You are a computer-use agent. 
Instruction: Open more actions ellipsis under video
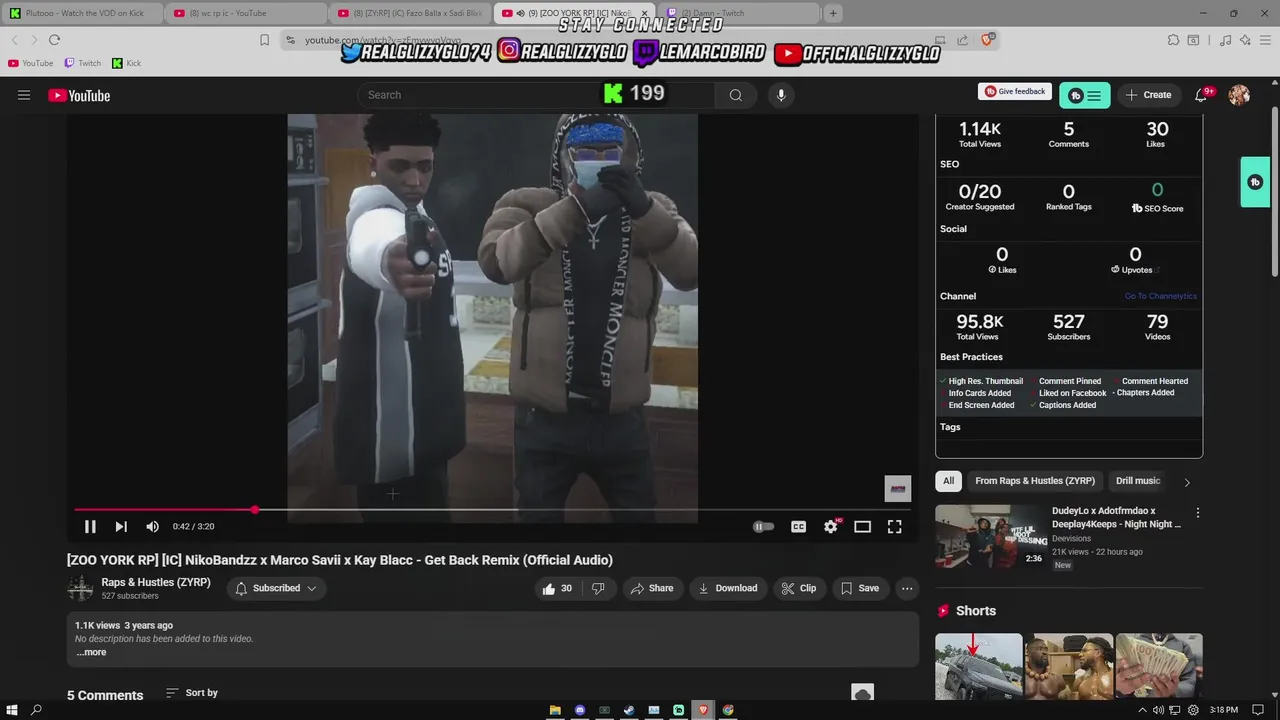907,588
